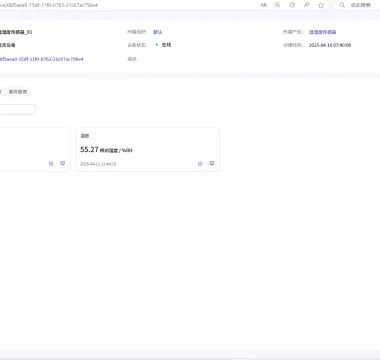Click the favorites star icon in address bar
The image size is (380, 360).
pos(321,5)
